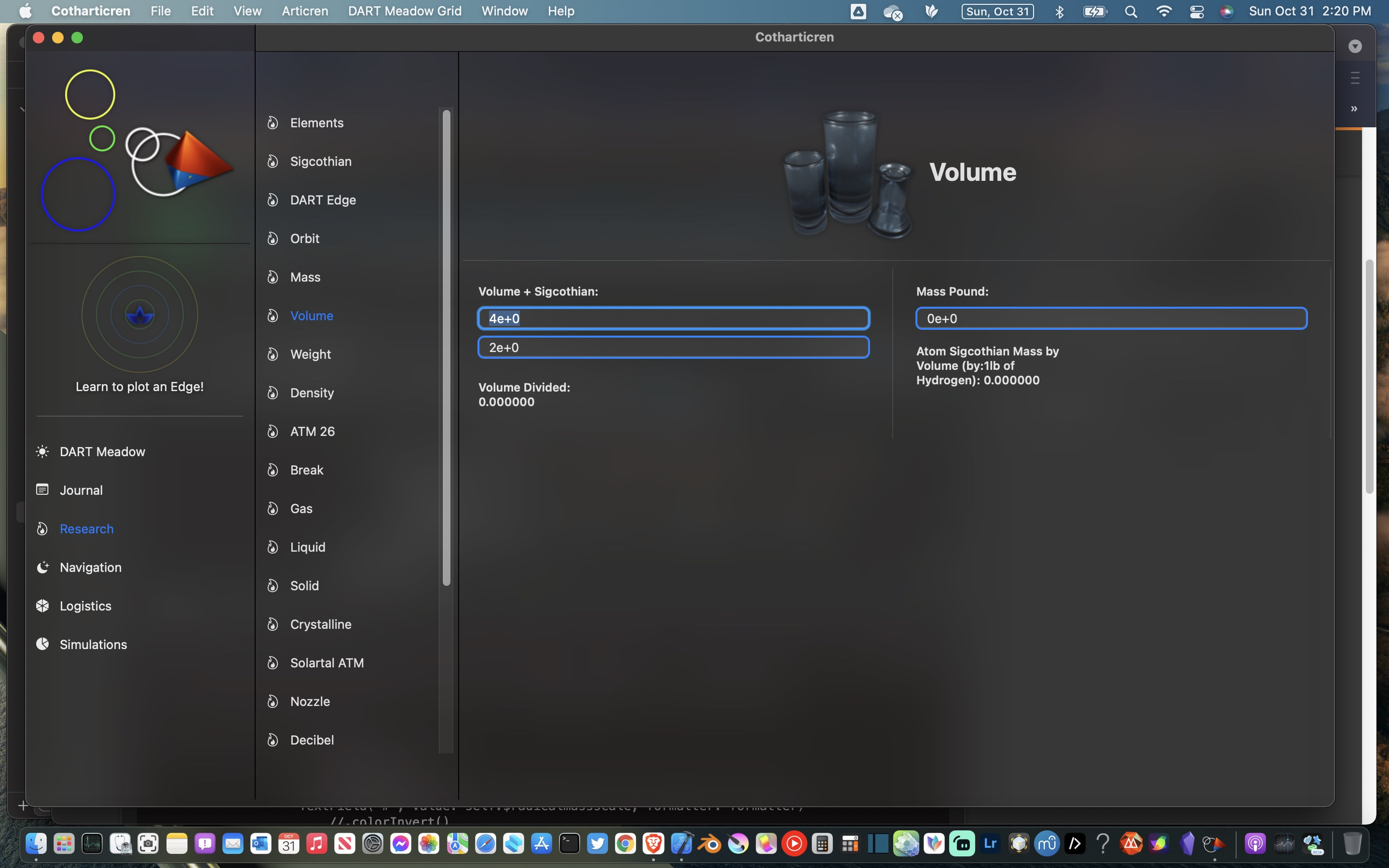Click the Navigation sidebar icon
This screenshot has width=1389, height=868.
pyautogui.click(x=42, y=567)
